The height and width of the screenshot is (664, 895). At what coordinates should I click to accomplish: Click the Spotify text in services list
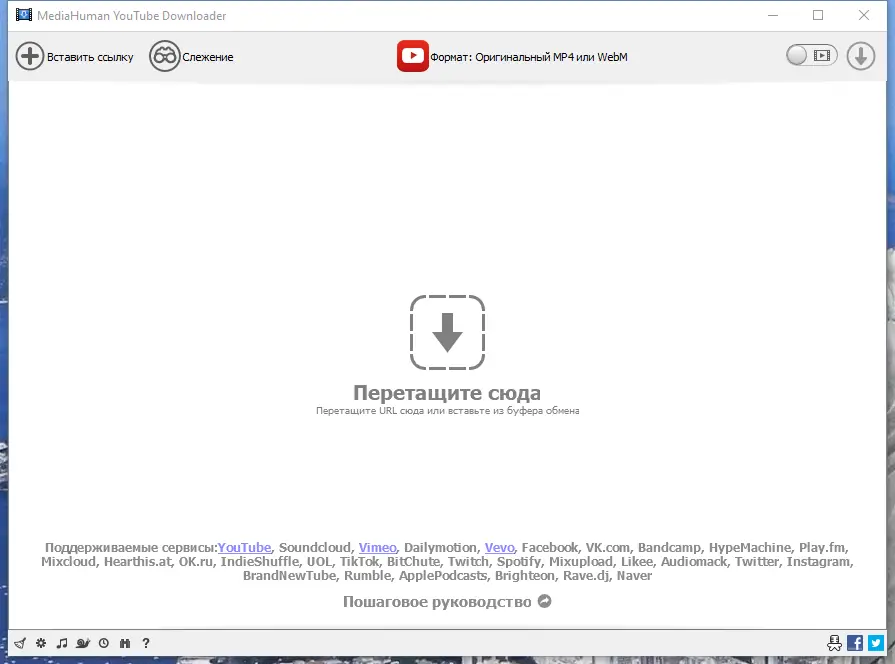[x=518, y=562]
